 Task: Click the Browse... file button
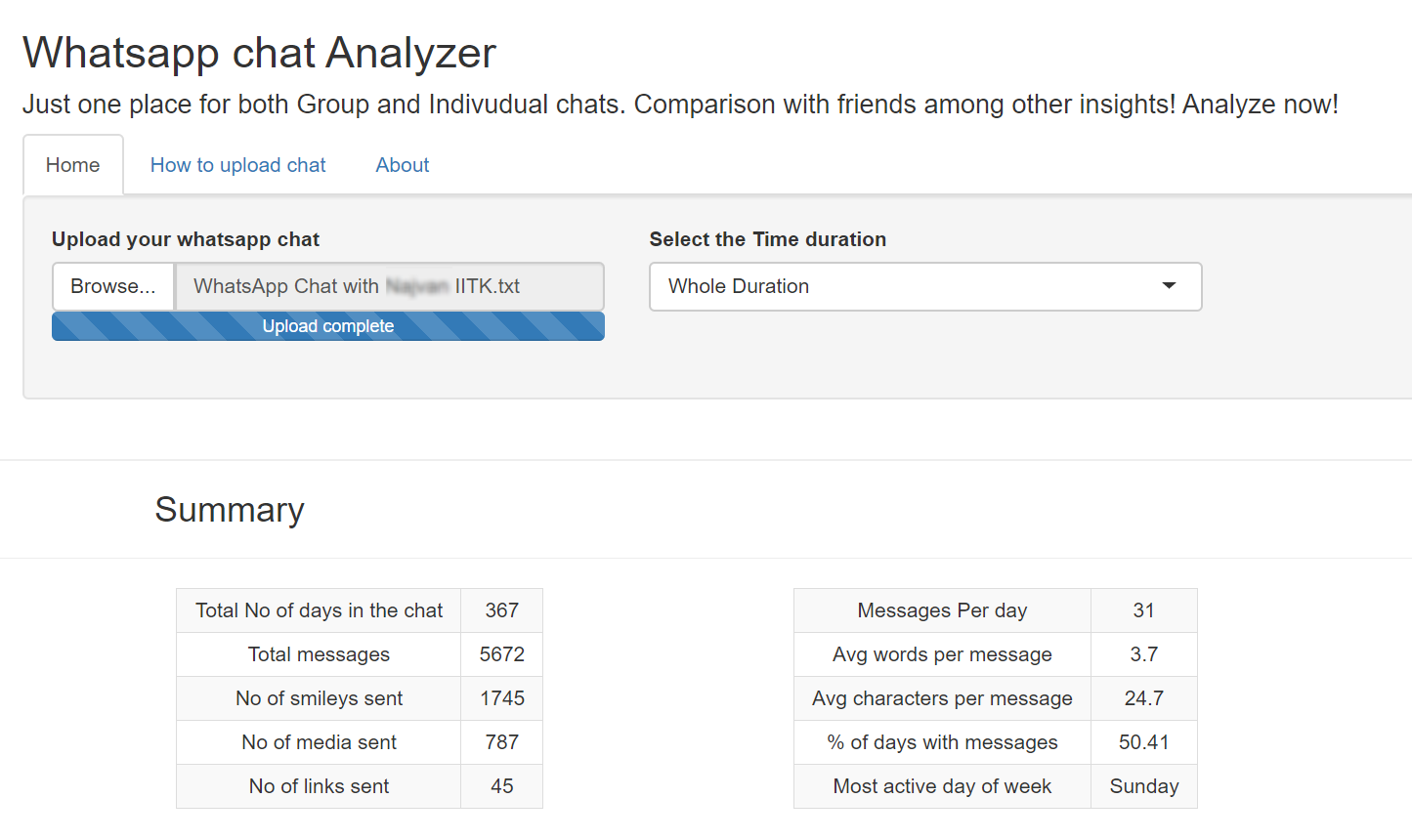[x=113, y=286]
